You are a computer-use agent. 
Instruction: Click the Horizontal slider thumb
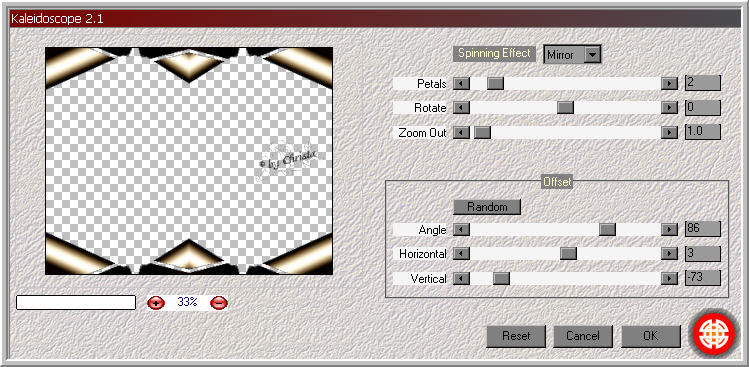[568, 254]
